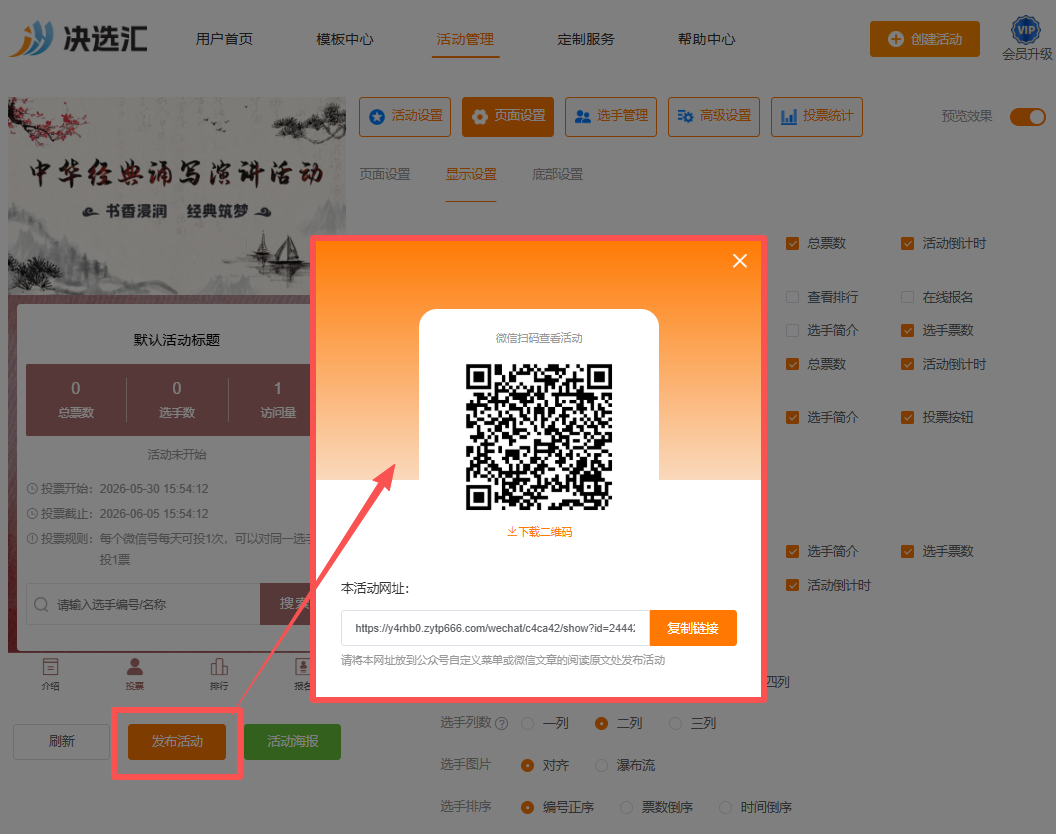Enable 在线报名 checkbox
This screenshot has height=834, width=1056.
coord(908,297)
